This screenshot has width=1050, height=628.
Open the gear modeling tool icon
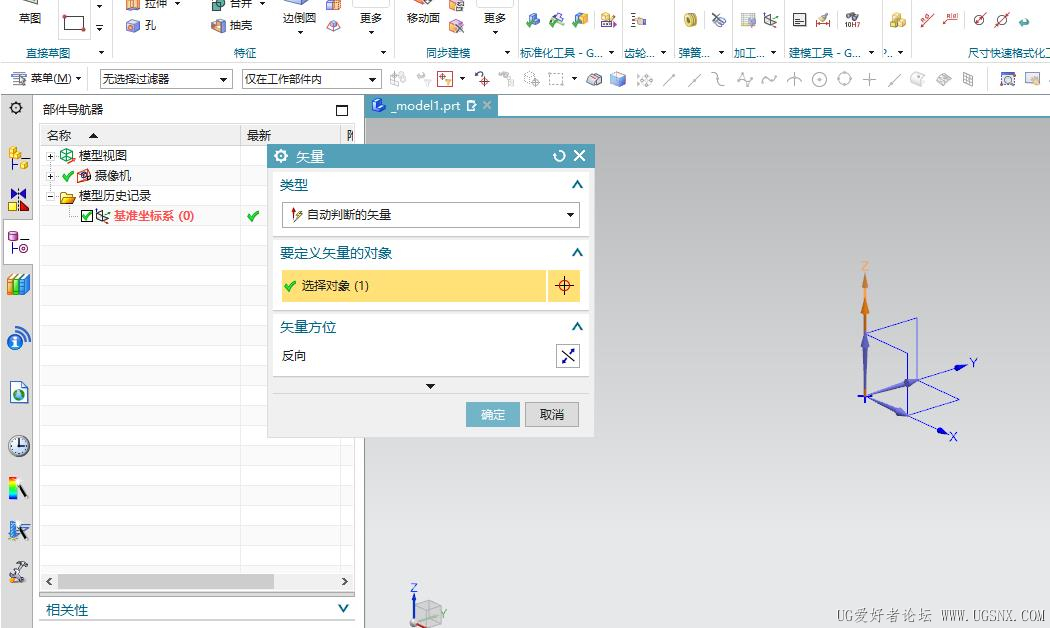click(638, 21)
